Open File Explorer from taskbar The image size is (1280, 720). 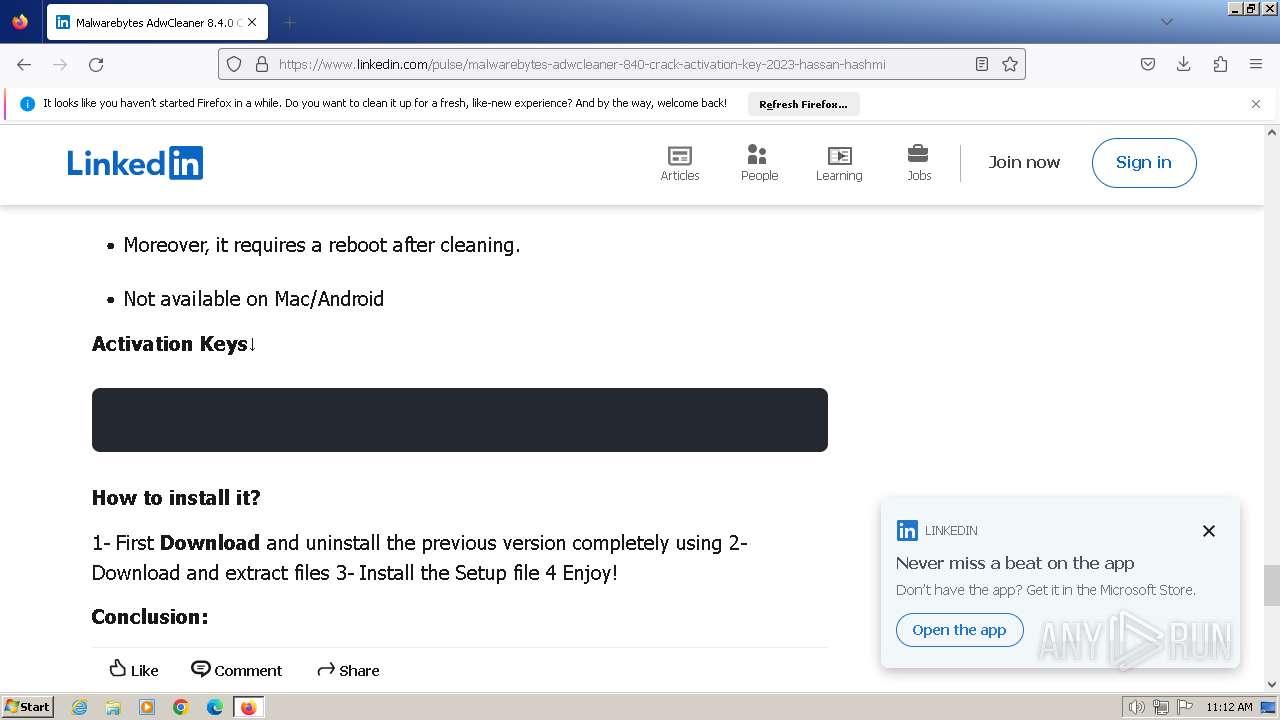point(113,707)
